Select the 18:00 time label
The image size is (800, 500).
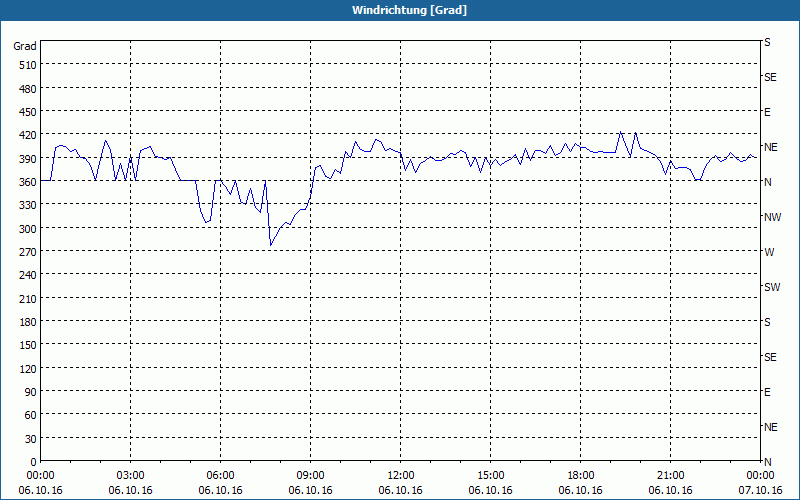click(581, 476)
